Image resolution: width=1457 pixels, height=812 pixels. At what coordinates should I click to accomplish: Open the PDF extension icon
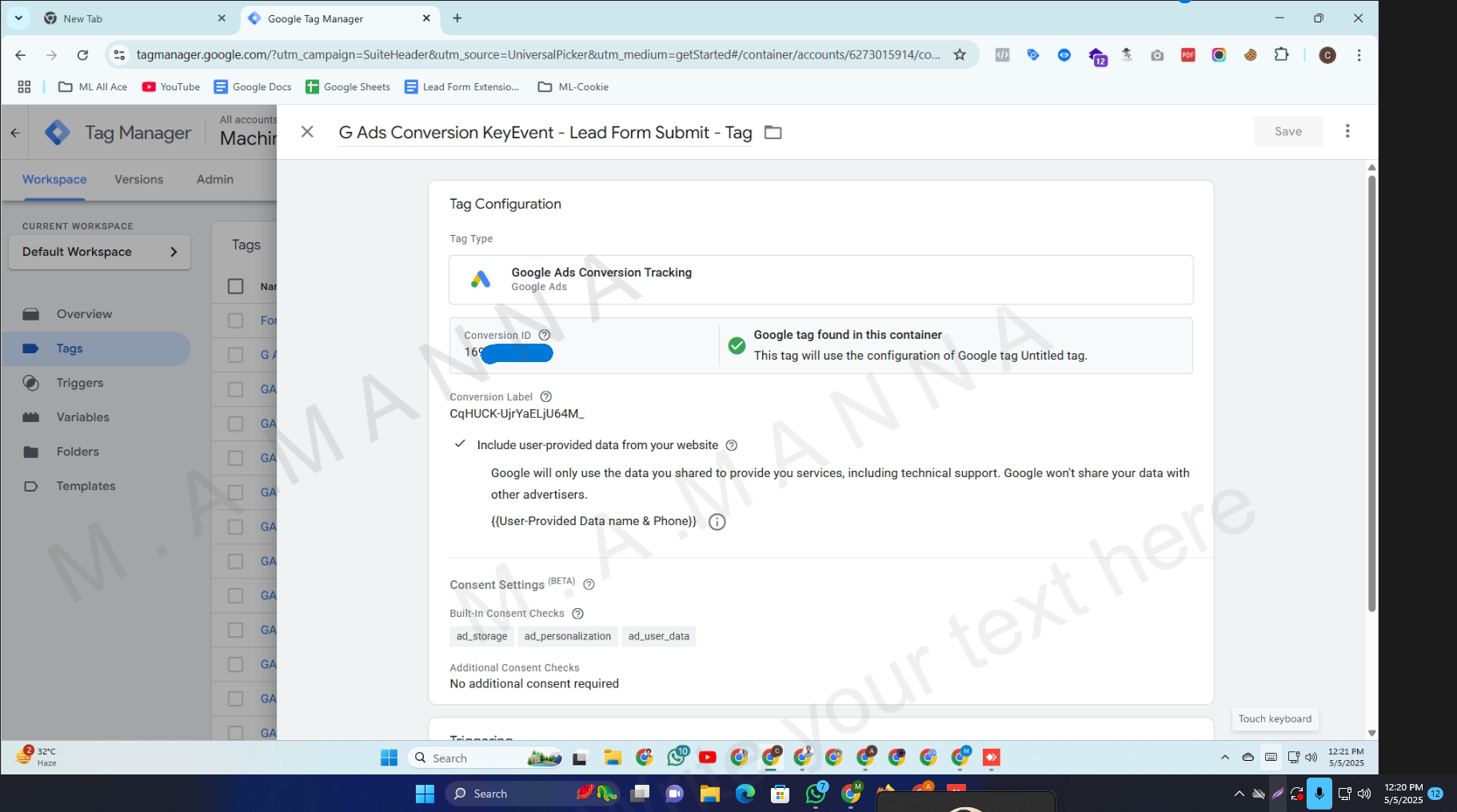coord(1188,55)
